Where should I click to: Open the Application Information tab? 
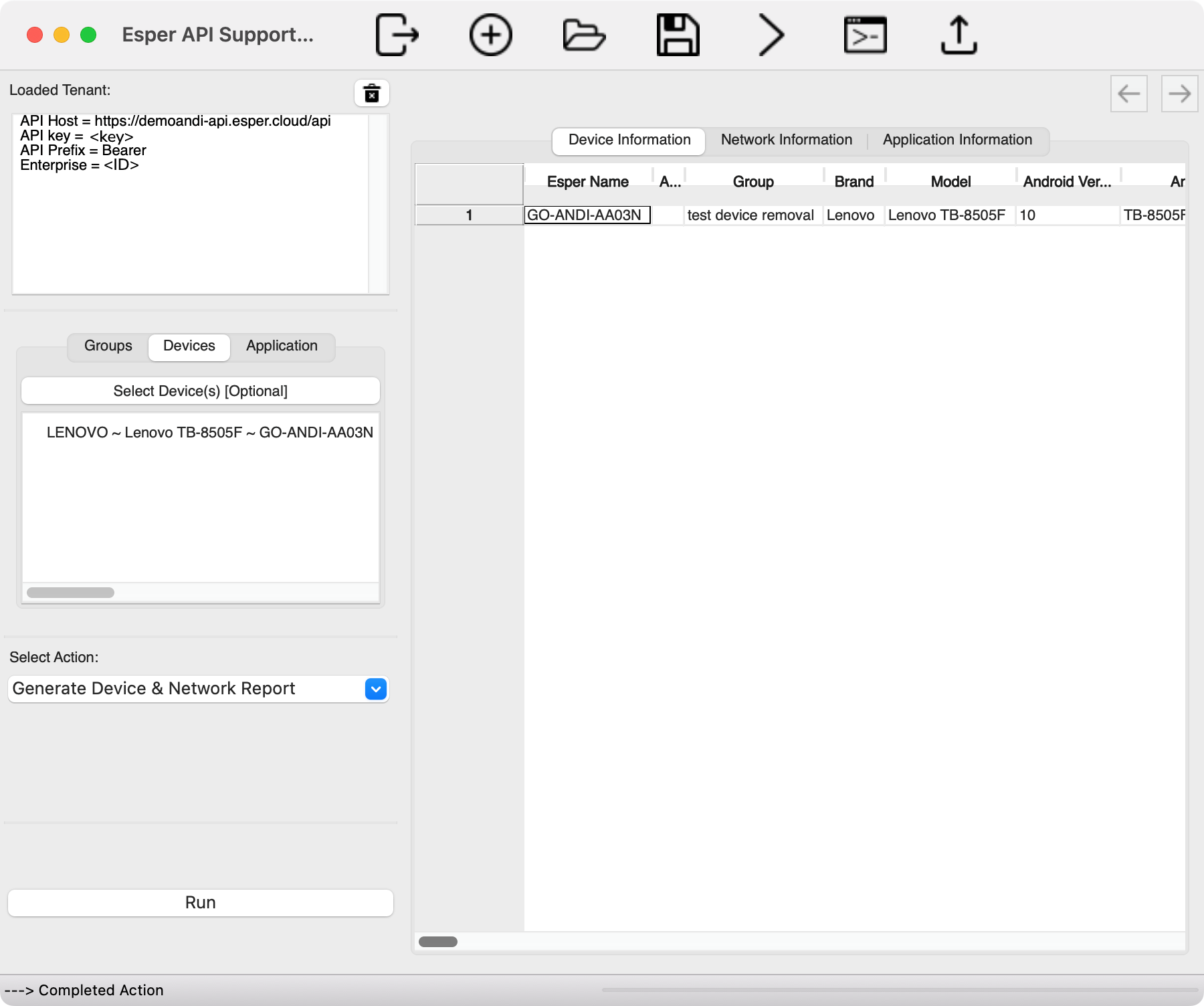point(957,140)
